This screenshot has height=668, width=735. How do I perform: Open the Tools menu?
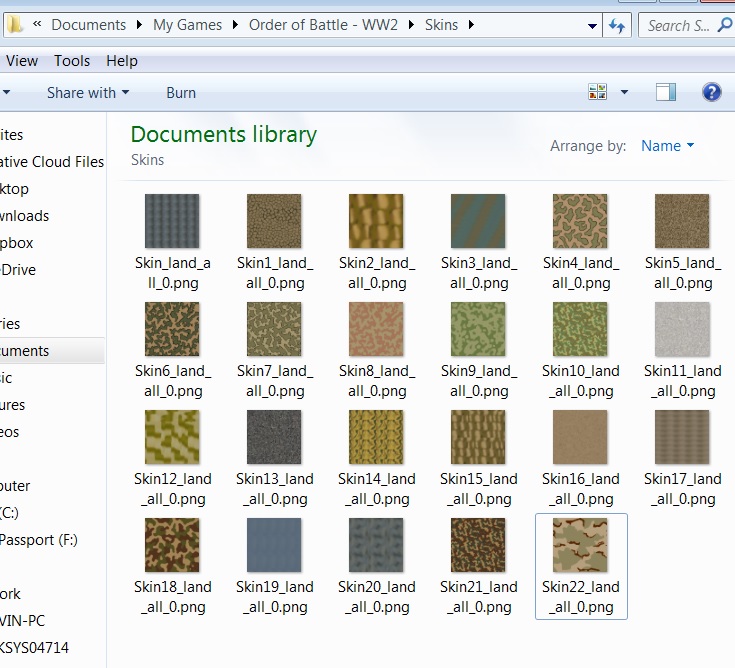point(72,61)
